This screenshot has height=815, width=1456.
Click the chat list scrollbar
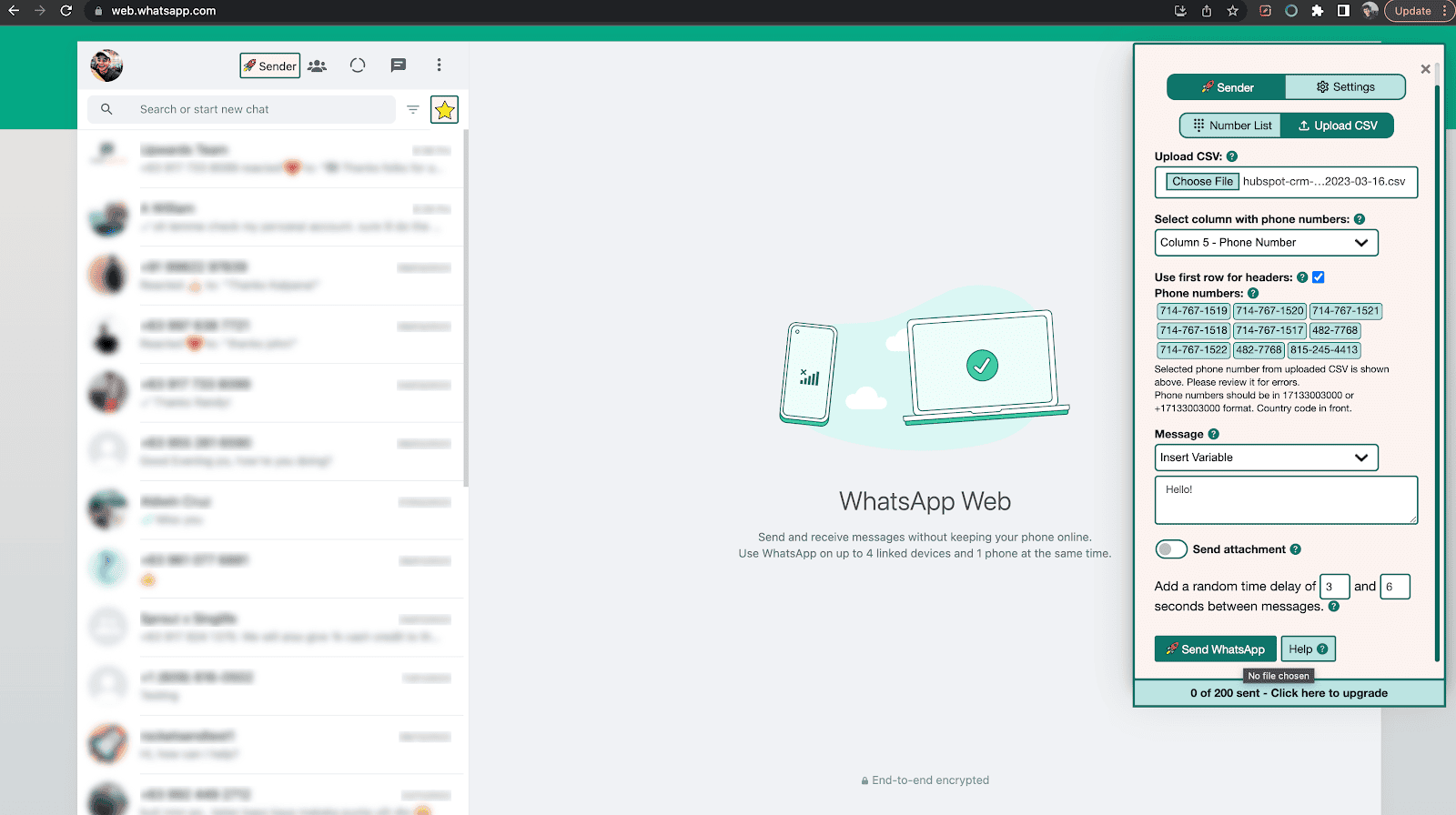tap(466, 307)
